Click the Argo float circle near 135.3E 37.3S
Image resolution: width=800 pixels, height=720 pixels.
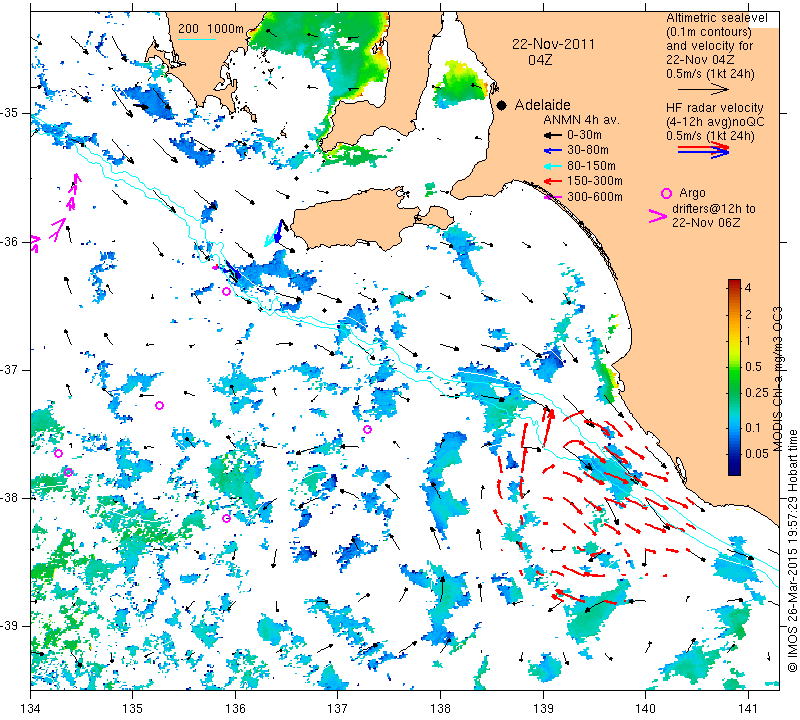[x=159, y=406]
